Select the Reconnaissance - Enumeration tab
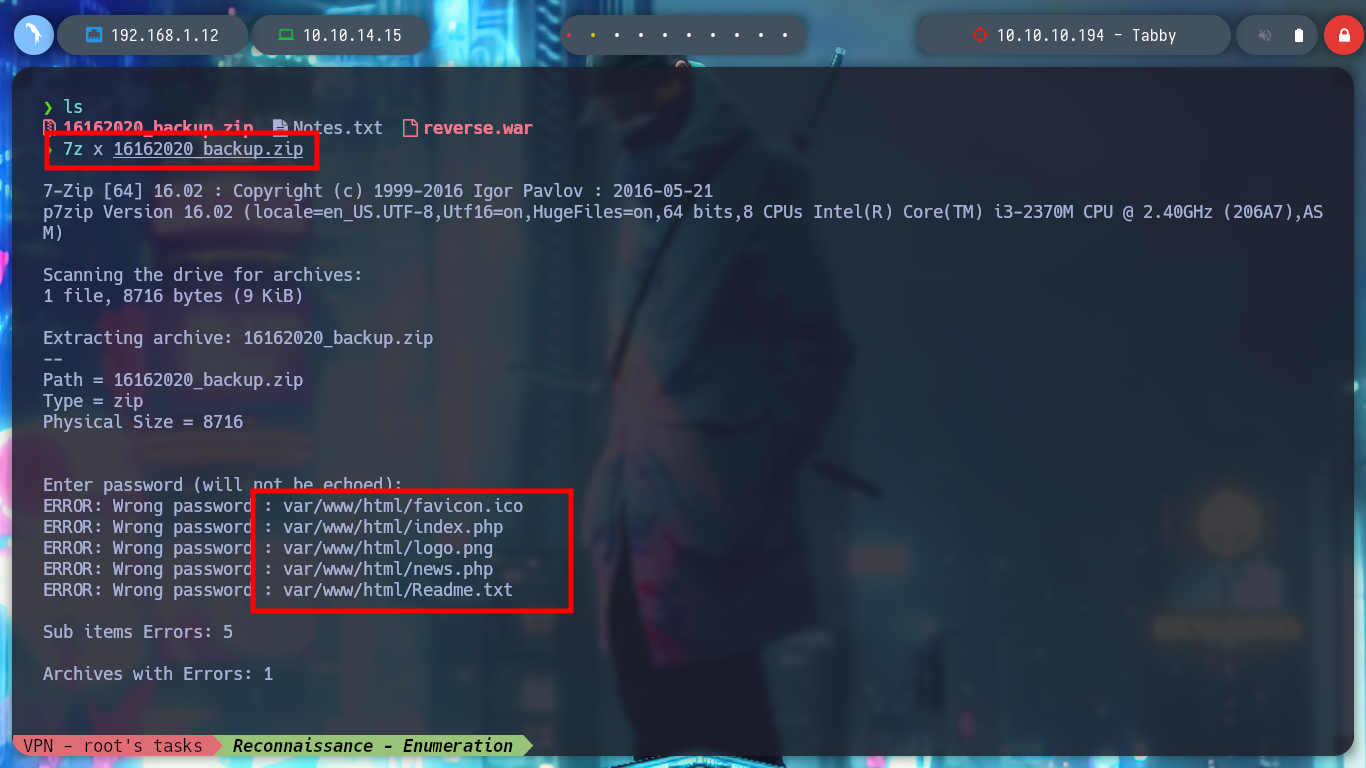This screenshot has width=1366, height=768. 373,745
